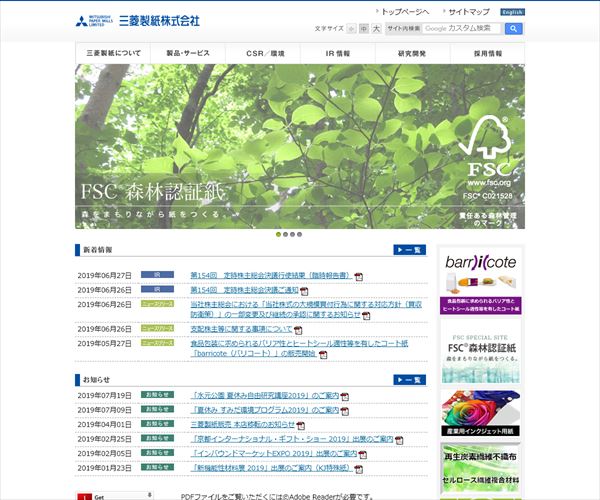Open 製品・サービス menu
The height and width of the screenshot is (500, 600).
(x=188, y=53)
